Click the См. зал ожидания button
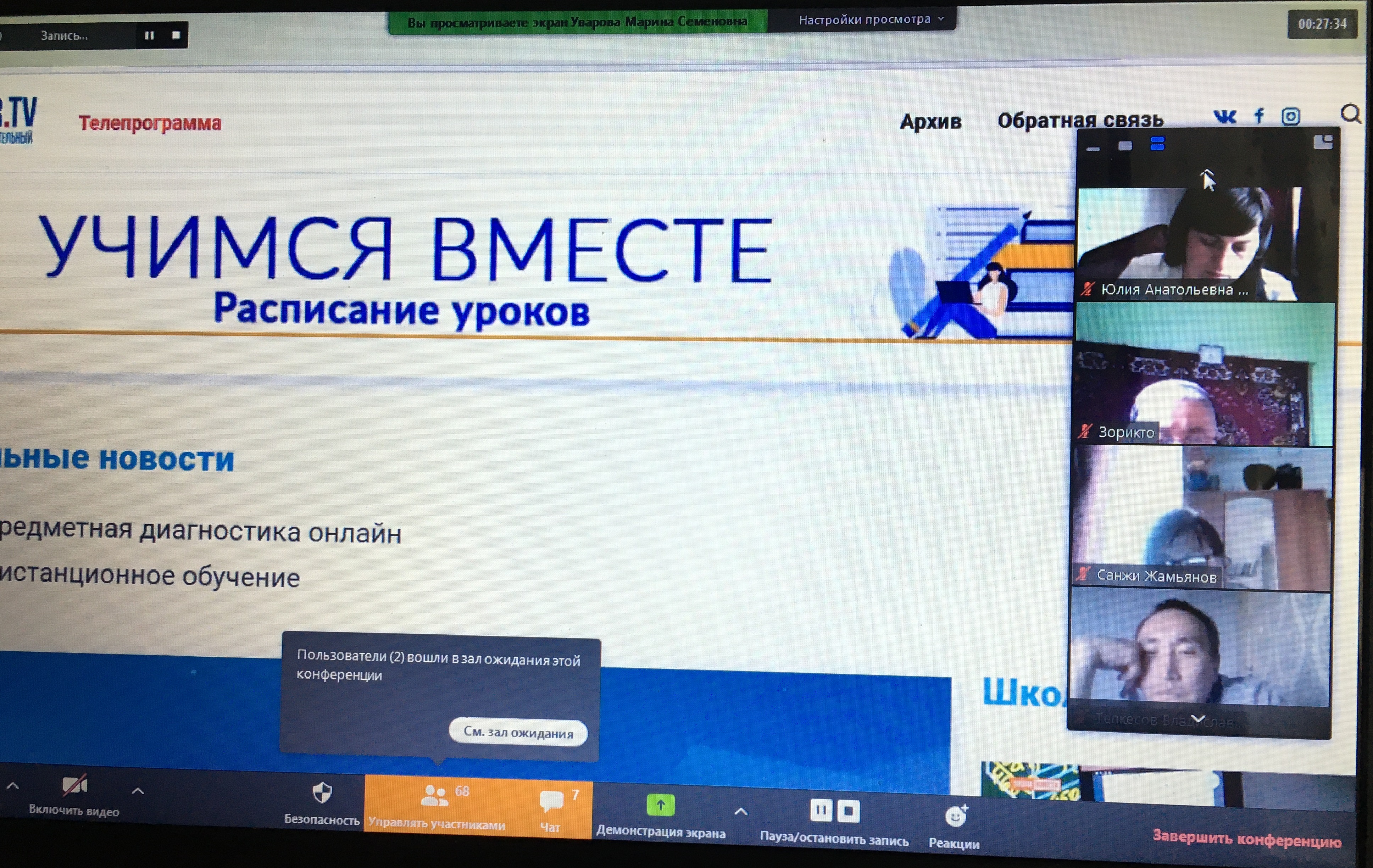Image resolution: width=1373 pixels, height=868 pixels. click(518, 732)
